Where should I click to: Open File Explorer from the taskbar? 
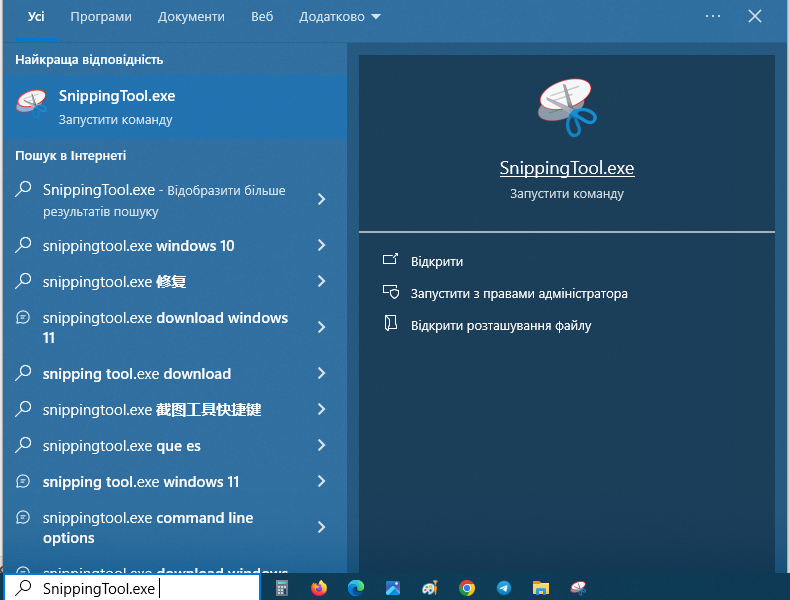coord(541,588)
